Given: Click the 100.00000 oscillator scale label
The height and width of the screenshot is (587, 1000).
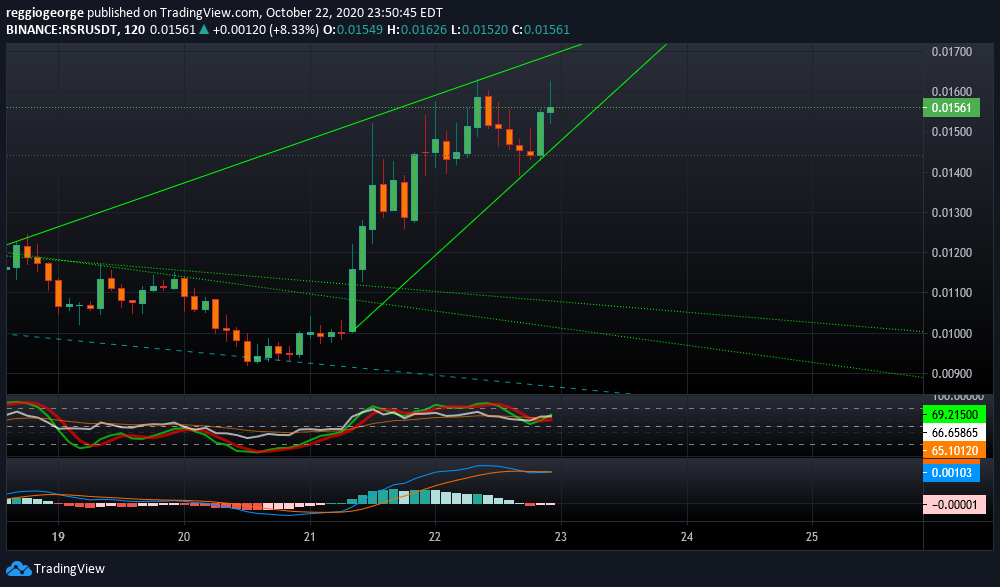Looking at the screenshot, I should 957,397.
